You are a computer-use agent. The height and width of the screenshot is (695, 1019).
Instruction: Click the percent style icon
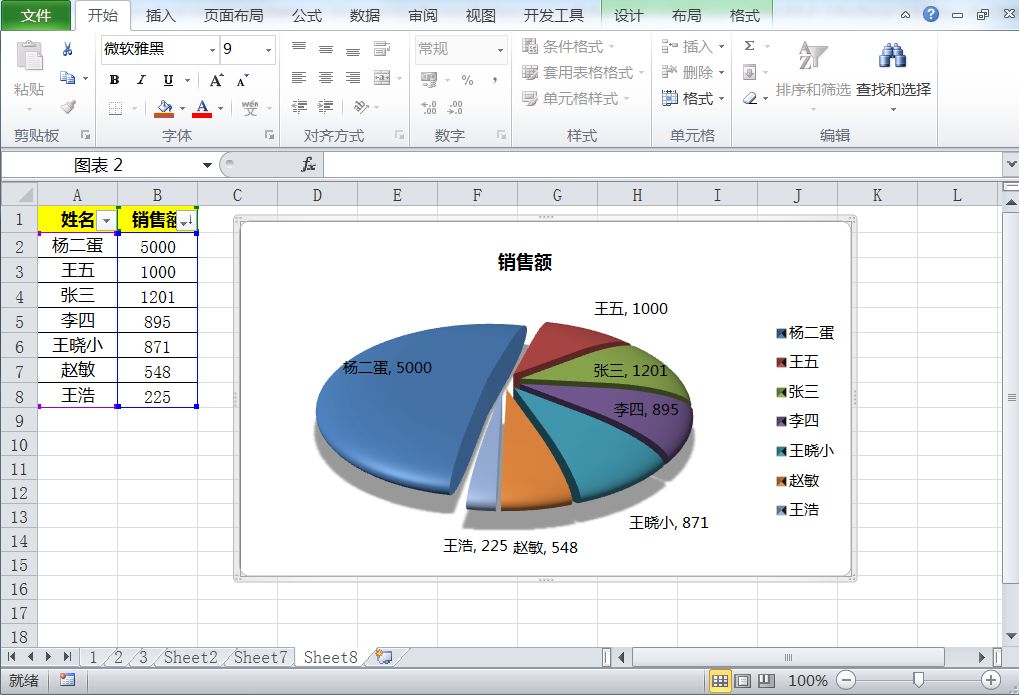click(467, 80)
